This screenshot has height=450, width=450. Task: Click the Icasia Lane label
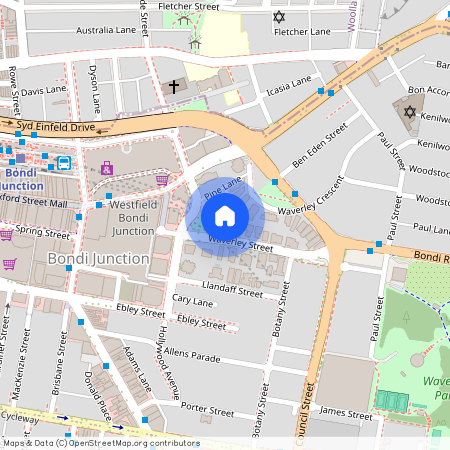coord(289,86)
